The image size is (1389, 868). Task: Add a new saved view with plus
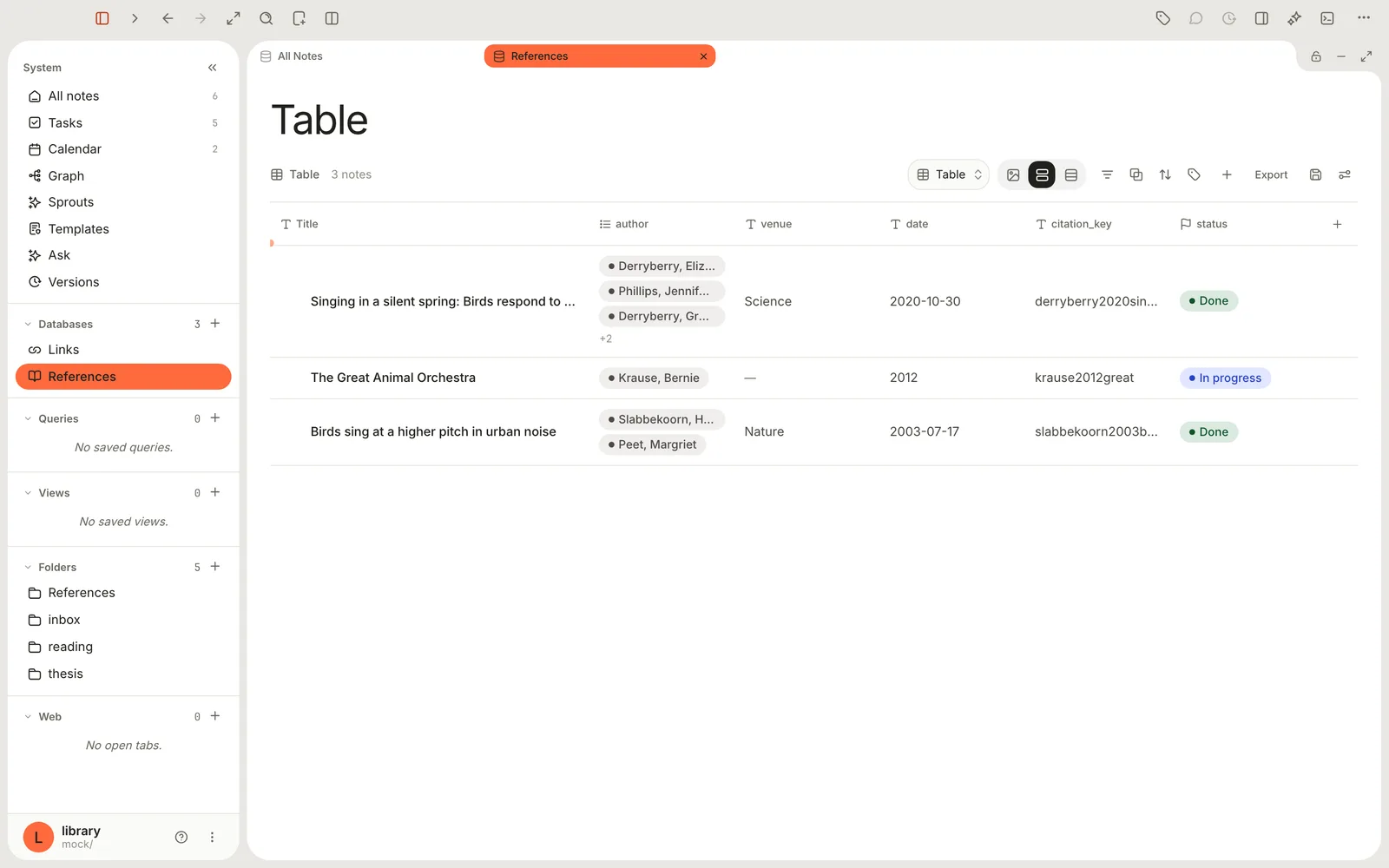pyautogui.click(x=215, y=492)
